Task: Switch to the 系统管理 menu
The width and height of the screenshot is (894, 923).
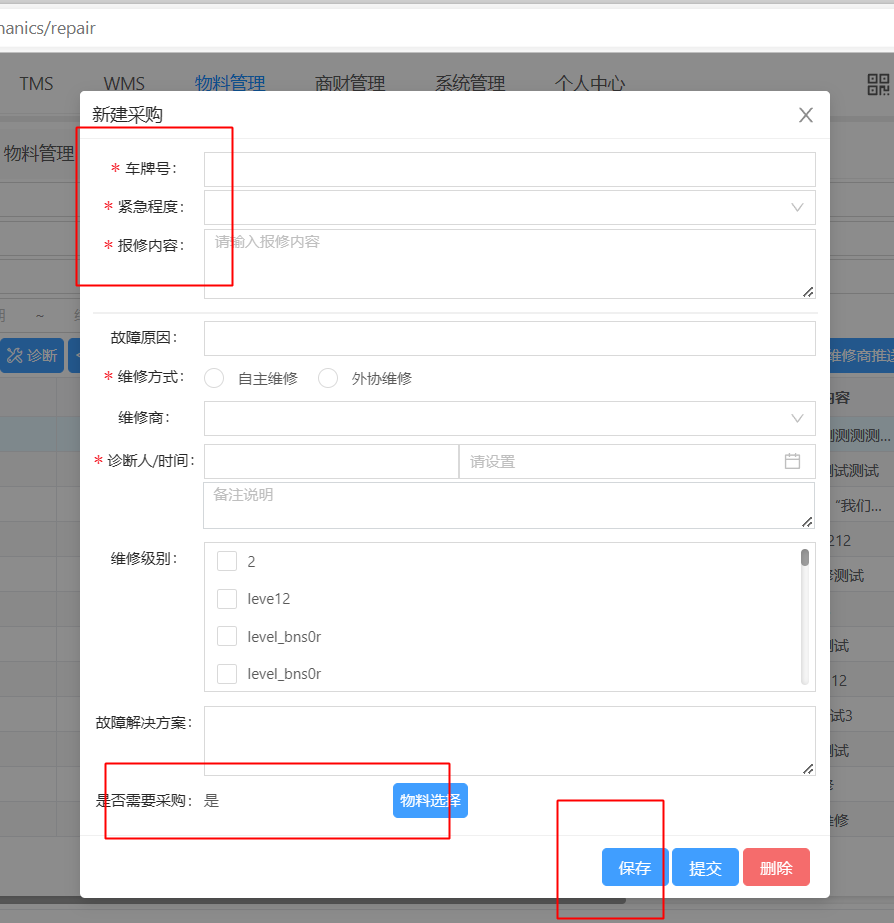Action: click(x=470, y=84)
